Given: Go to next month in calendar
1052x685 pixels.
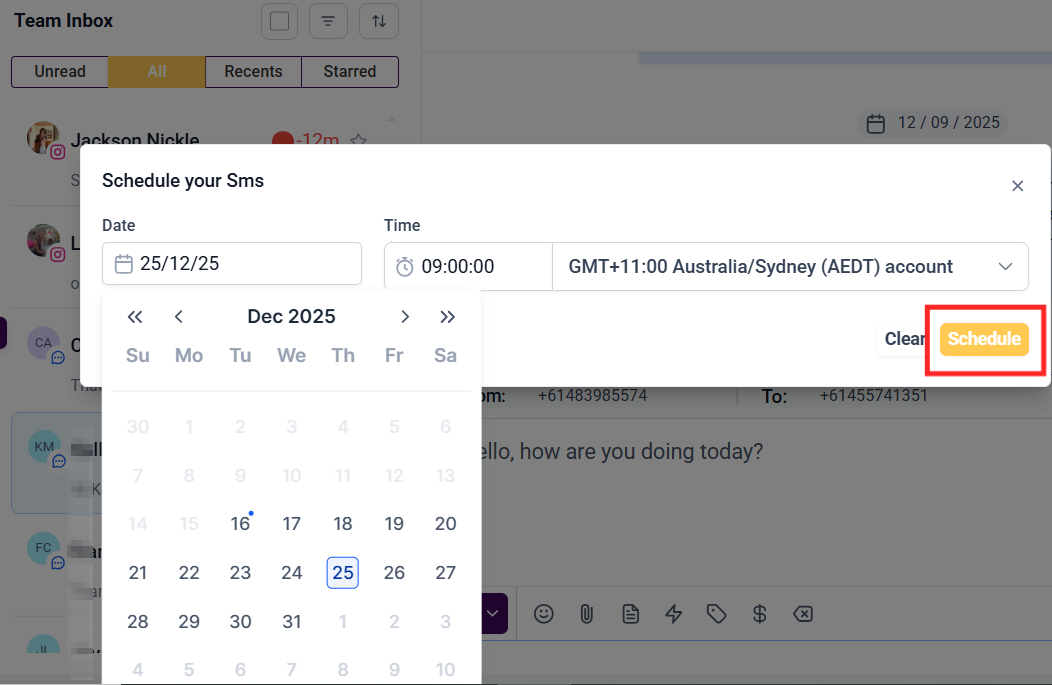Looking at the screenshot, I should tap(405, 317).
